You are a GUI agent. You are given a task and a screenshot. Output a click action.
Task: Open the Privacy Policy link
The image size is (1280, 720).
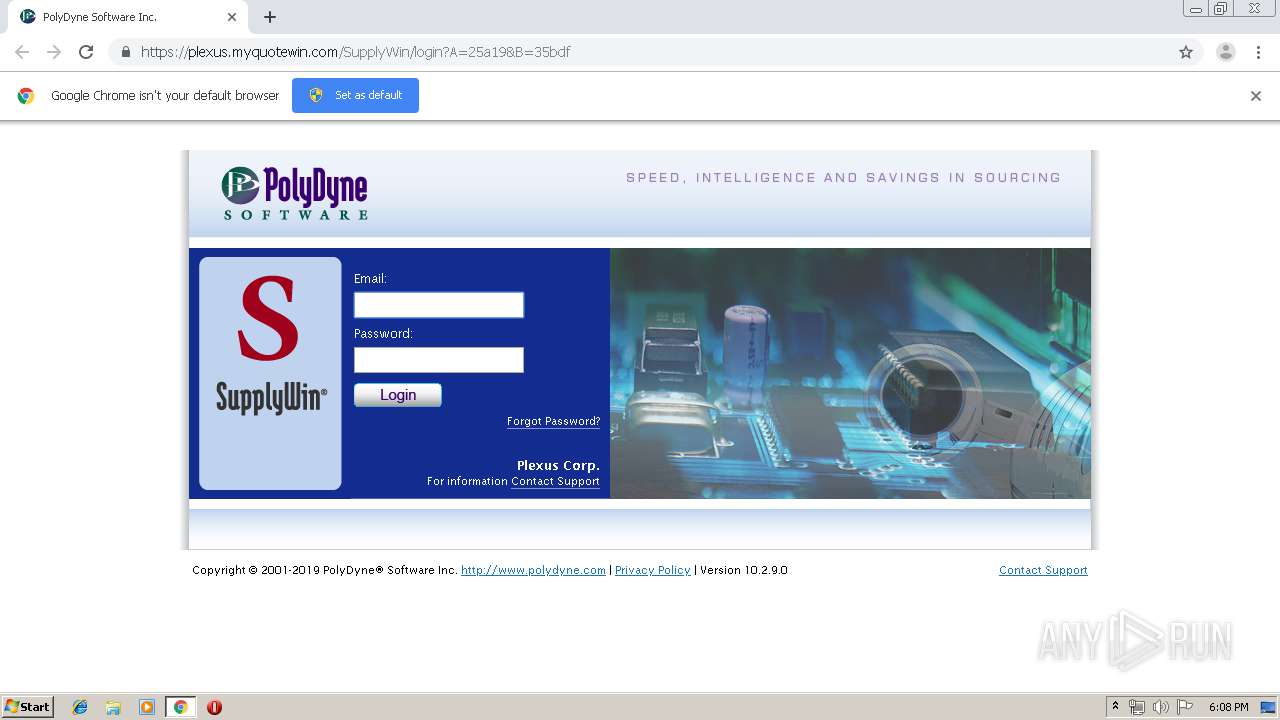[x=652, y=570]
